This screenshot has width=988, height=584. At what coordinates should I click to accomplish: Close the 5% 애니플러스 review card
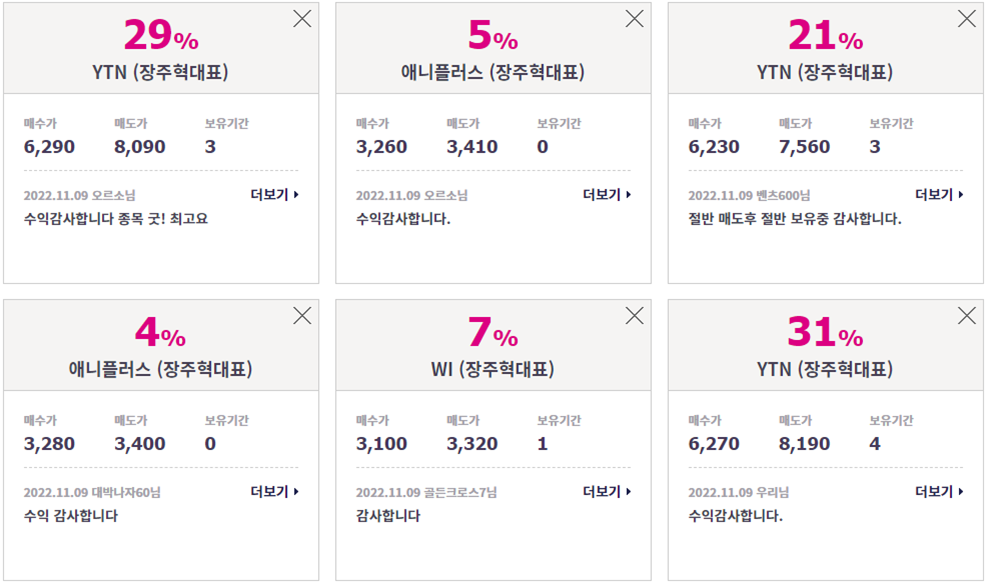[635, 19]
